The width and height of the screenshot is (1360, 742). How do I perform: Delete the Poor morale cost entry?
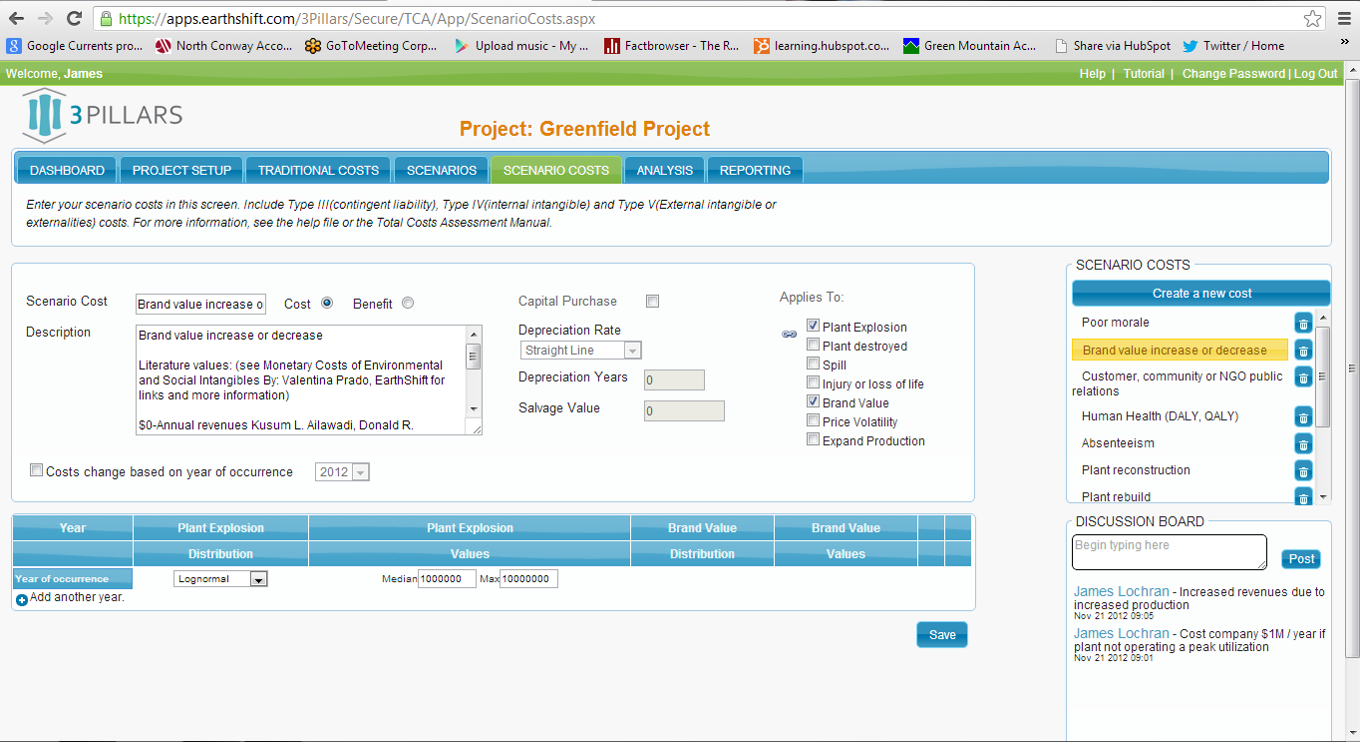tap(1303, 323)
